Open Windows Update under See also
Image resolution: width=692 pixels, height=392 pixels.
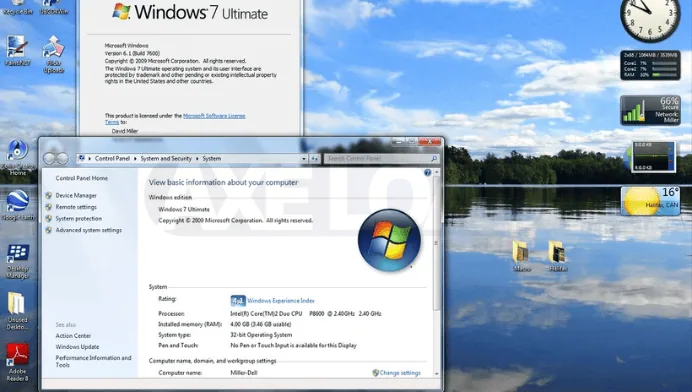tap(77, 347)
